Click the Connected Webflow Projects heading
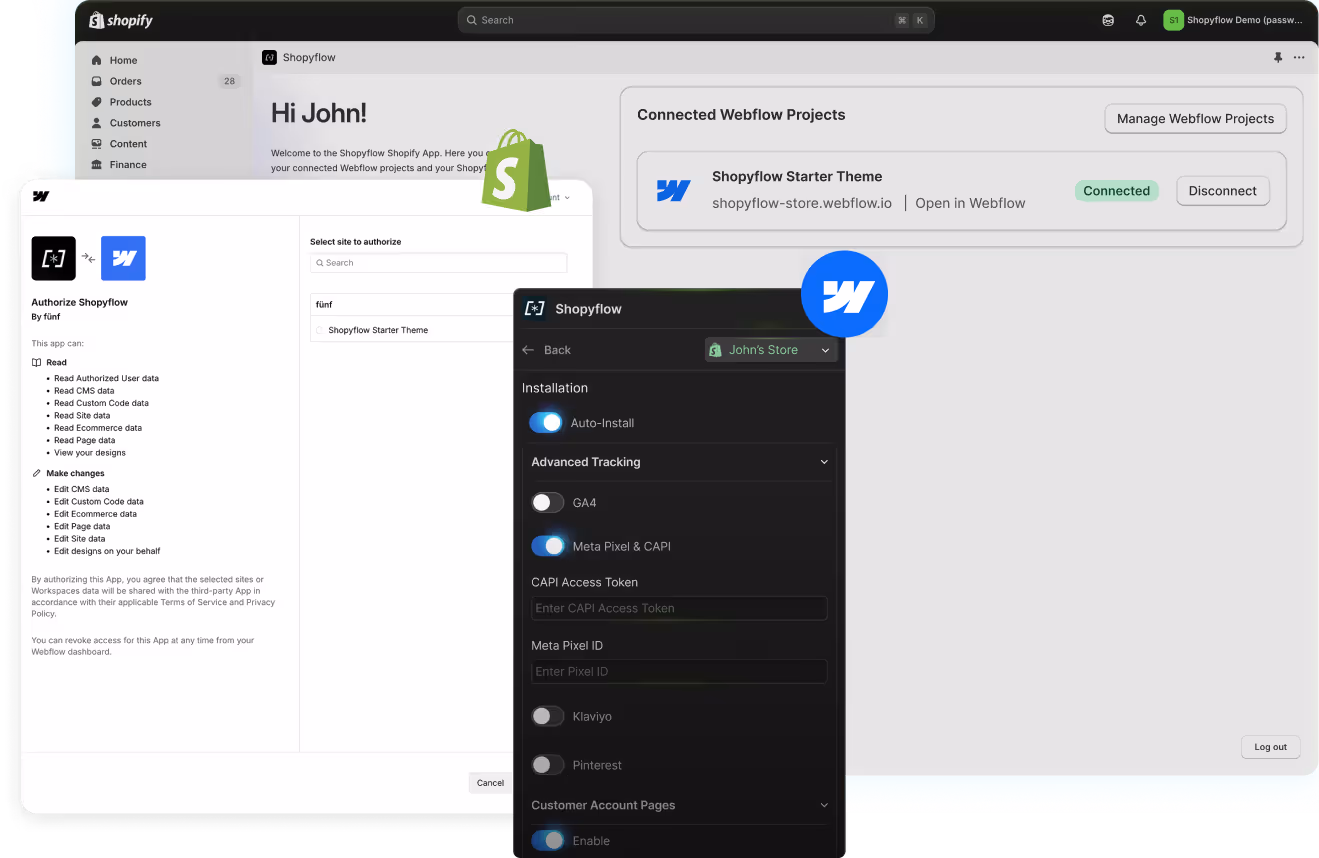The width and height of the screenshot is (1319, 858). point(741,115)
